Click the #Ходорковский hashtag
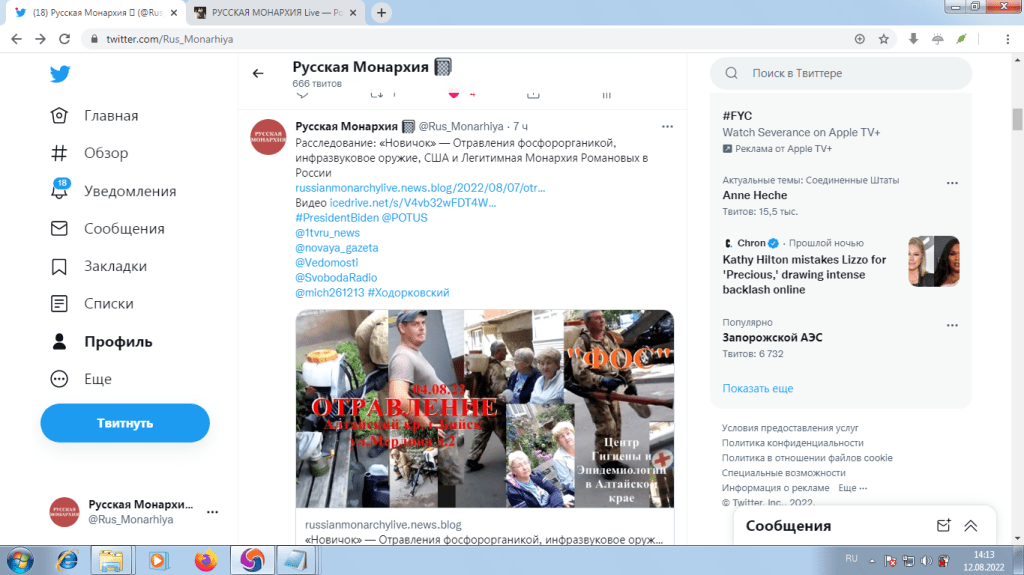This screenshot has width=1024, height=575. (408, 293)
